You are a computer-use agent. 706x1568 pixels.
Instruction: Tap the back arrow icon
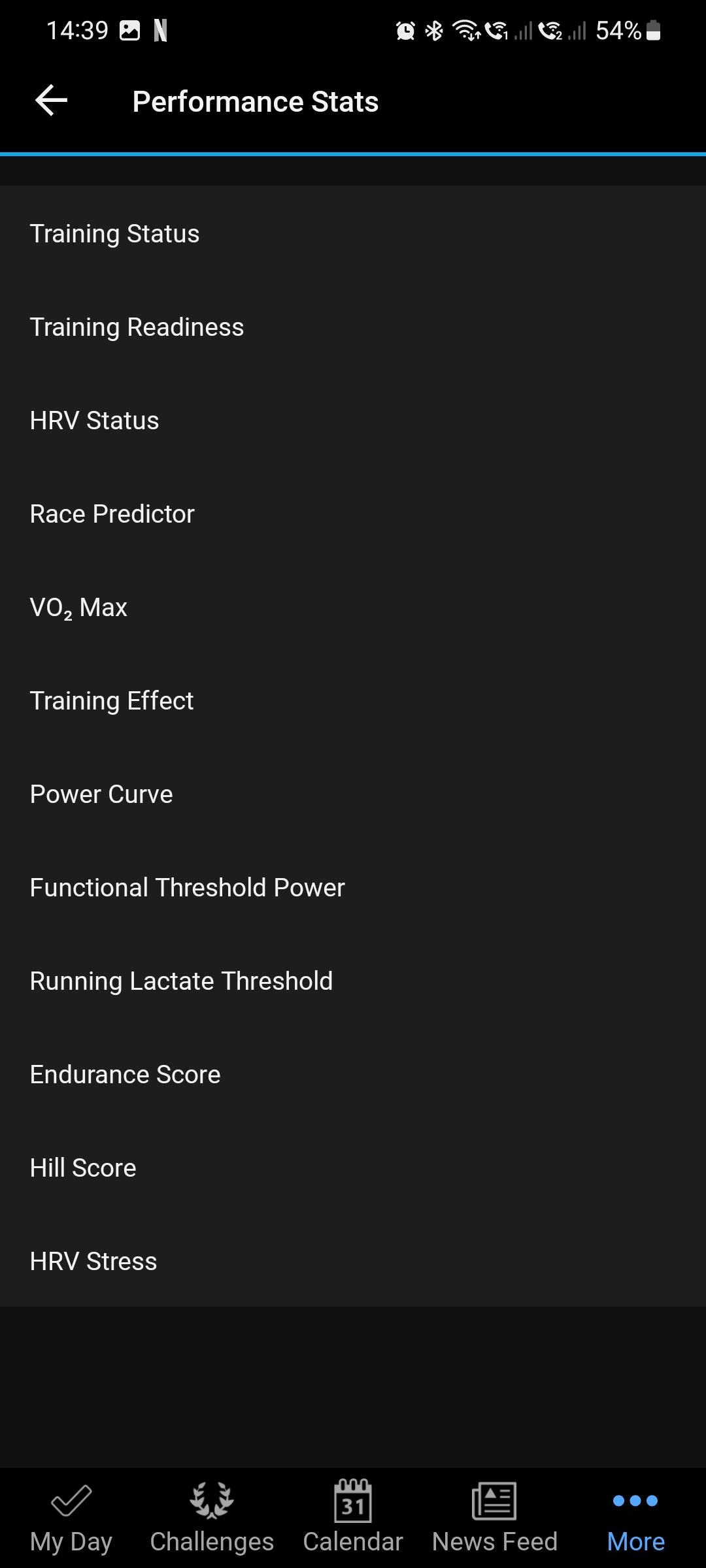click(52, 101)
